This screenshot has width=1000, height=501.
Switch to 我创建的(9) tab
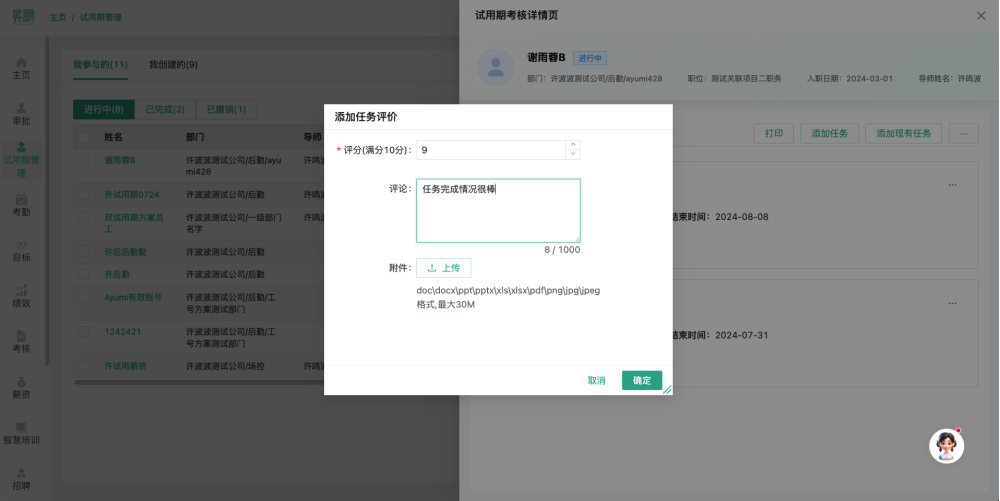(173, 64)
